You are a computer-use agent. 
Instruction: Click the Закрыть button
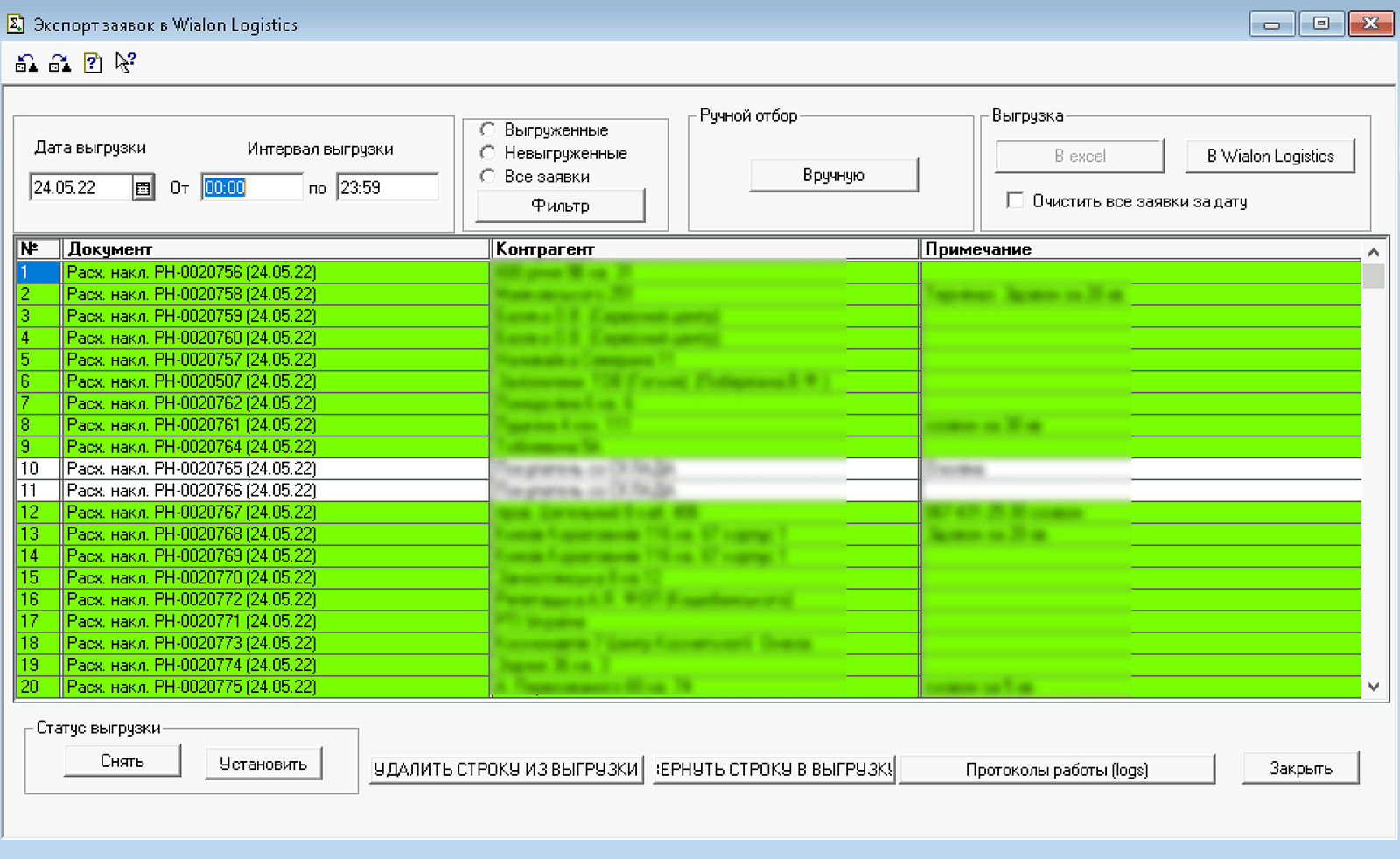1301,768
